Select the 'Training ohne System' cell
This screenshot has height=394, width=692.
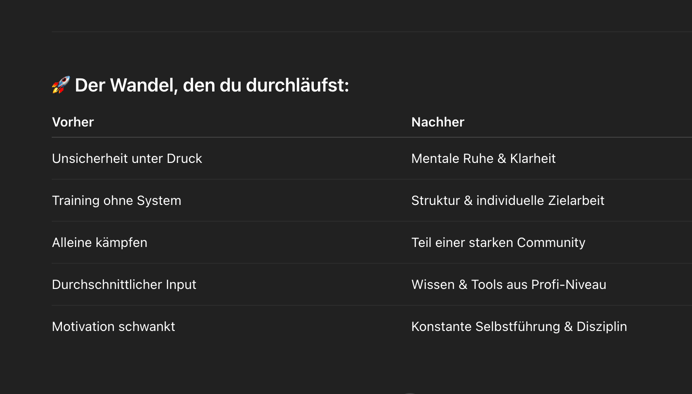click(117, 200)
